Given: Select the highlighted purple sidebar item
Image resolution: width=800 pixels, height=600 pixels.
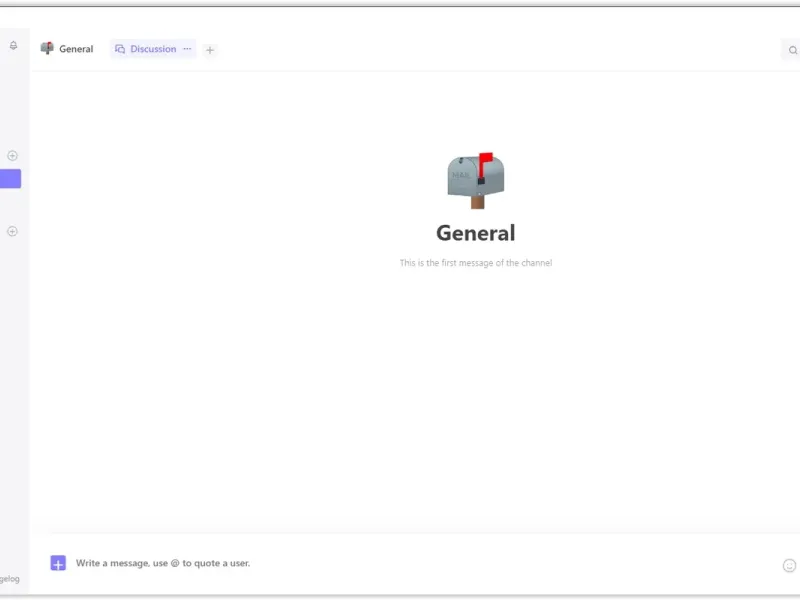Looking at the screenshot, I should click(10, 179).
